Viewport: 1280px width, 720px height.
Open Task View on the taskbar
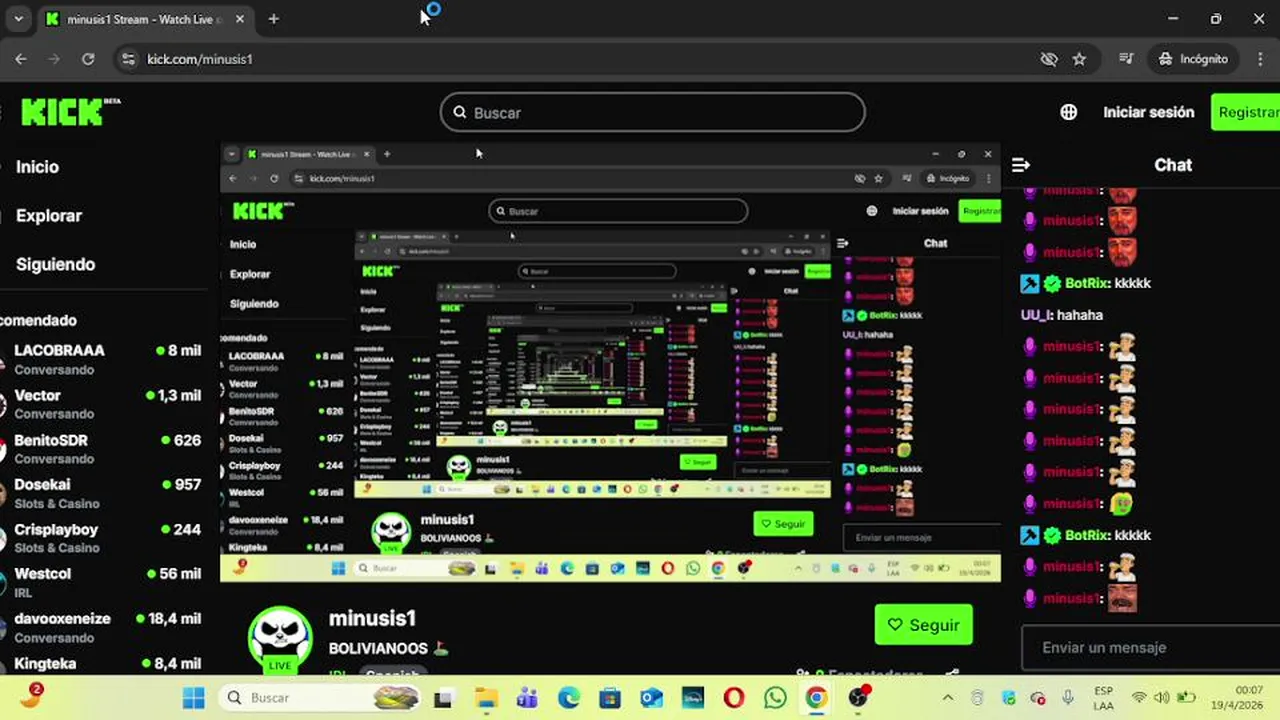[x=443, y=698]
